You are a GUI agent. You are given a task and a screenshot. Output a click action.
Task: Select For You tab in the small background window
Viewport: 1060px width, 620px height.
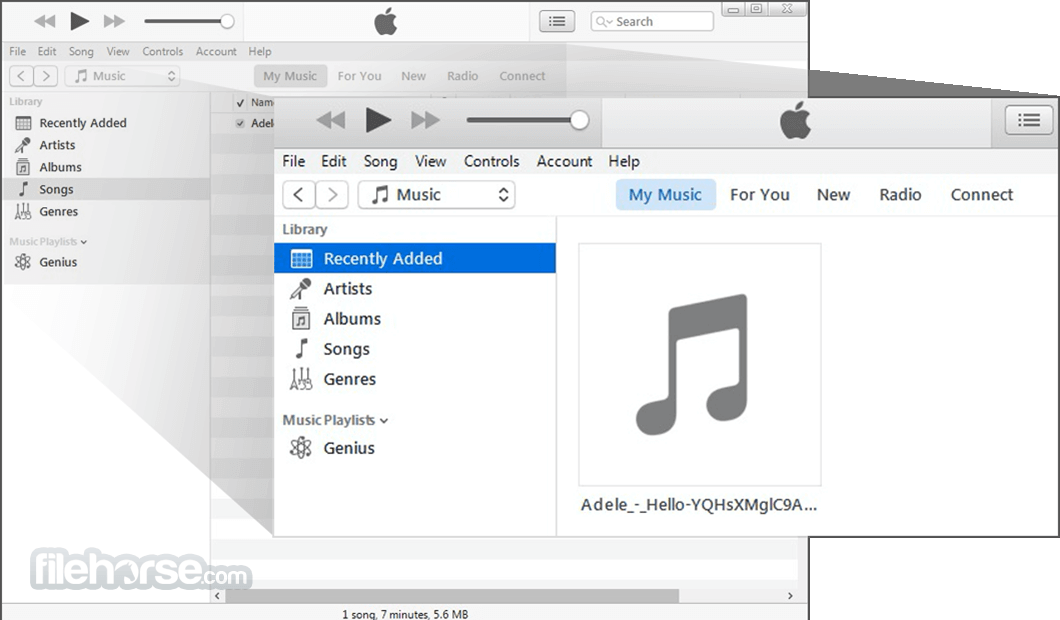click(x=360, y=76)
